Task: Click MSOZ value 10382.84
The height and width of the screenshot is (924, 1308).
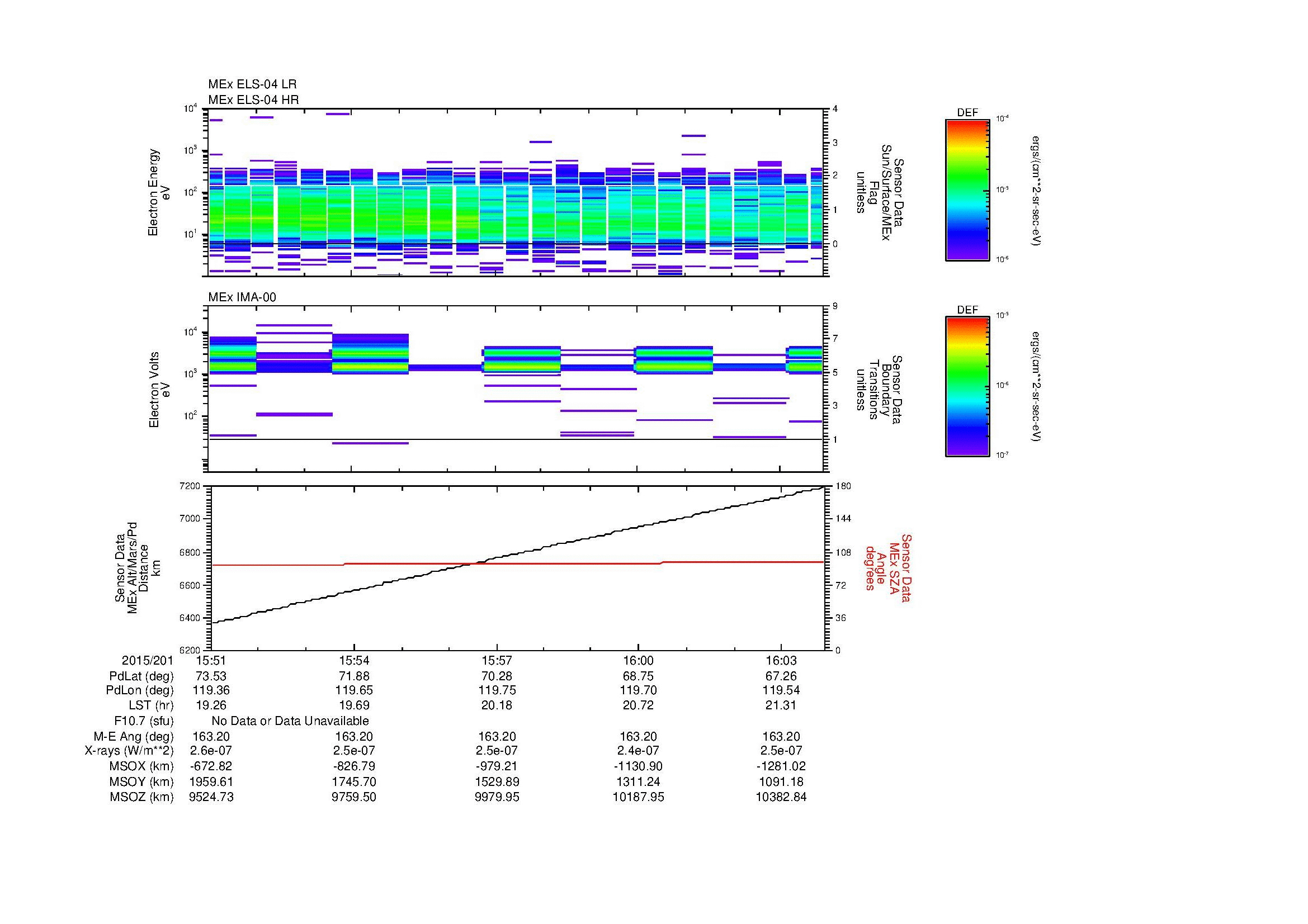Action: coord(781,797)
